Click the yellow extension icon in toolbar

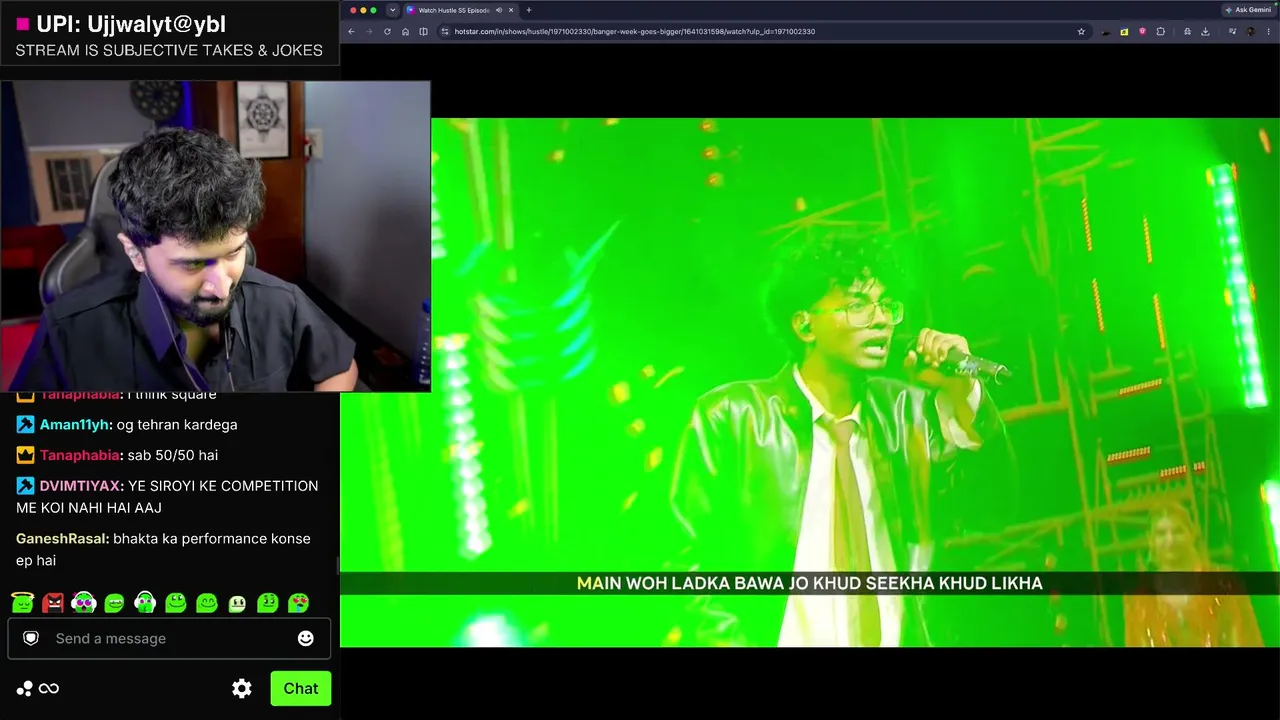tap(1124, 31)
